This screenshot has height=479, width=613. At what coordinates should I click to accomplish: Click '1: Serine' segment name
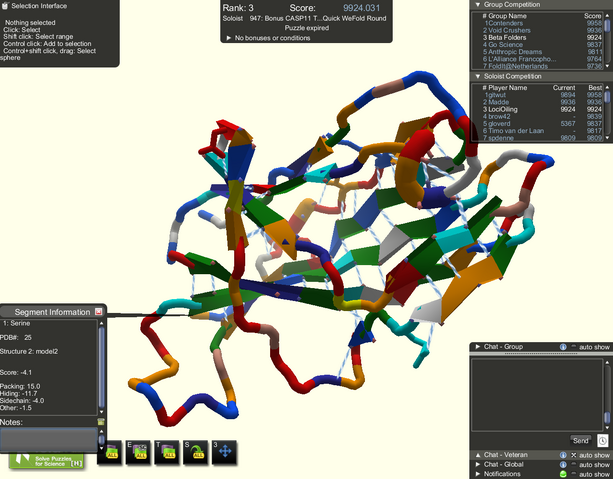[16, 323]
